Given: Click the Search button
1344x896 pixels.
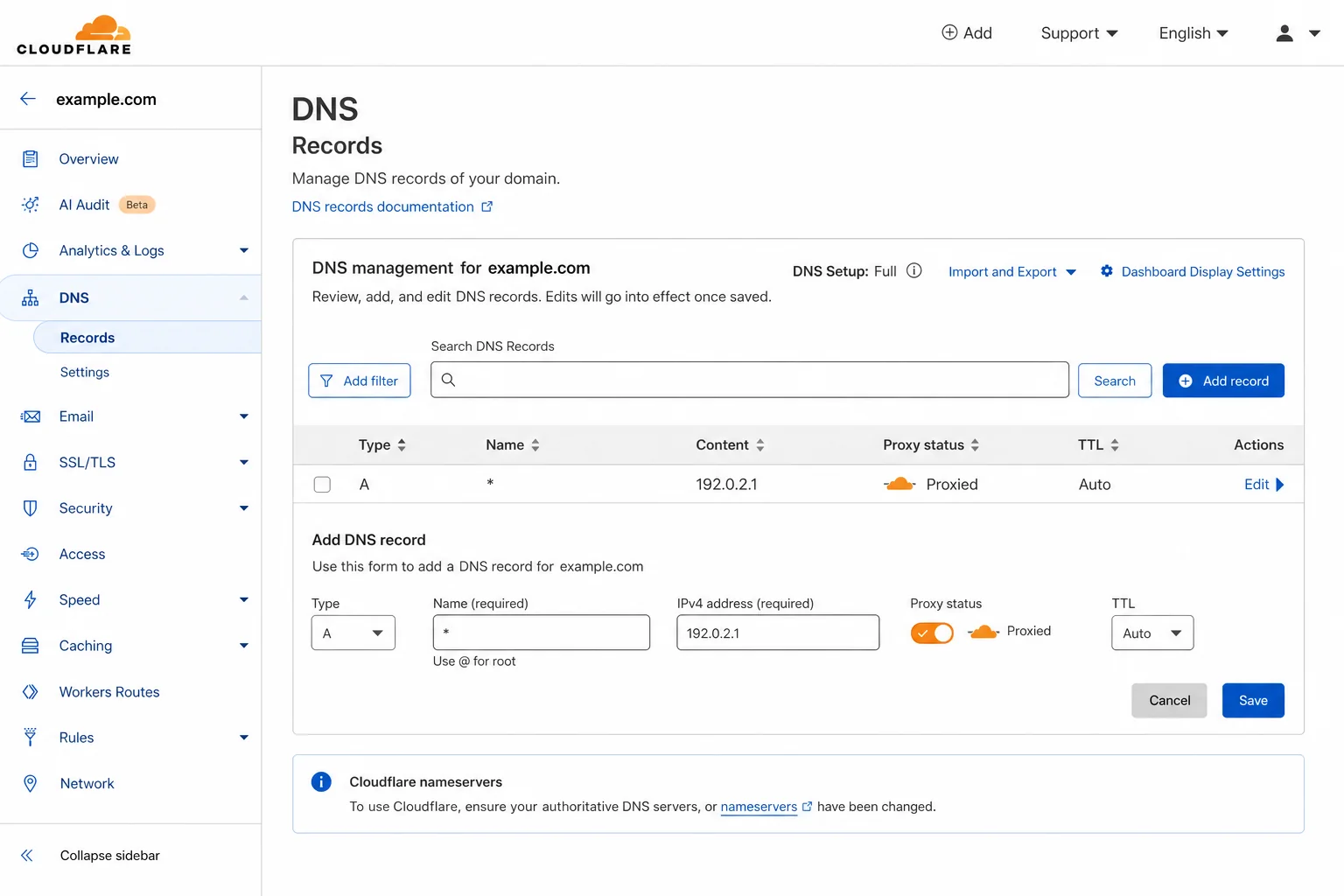Looking at the screenshot, I should click(1115, 381).
